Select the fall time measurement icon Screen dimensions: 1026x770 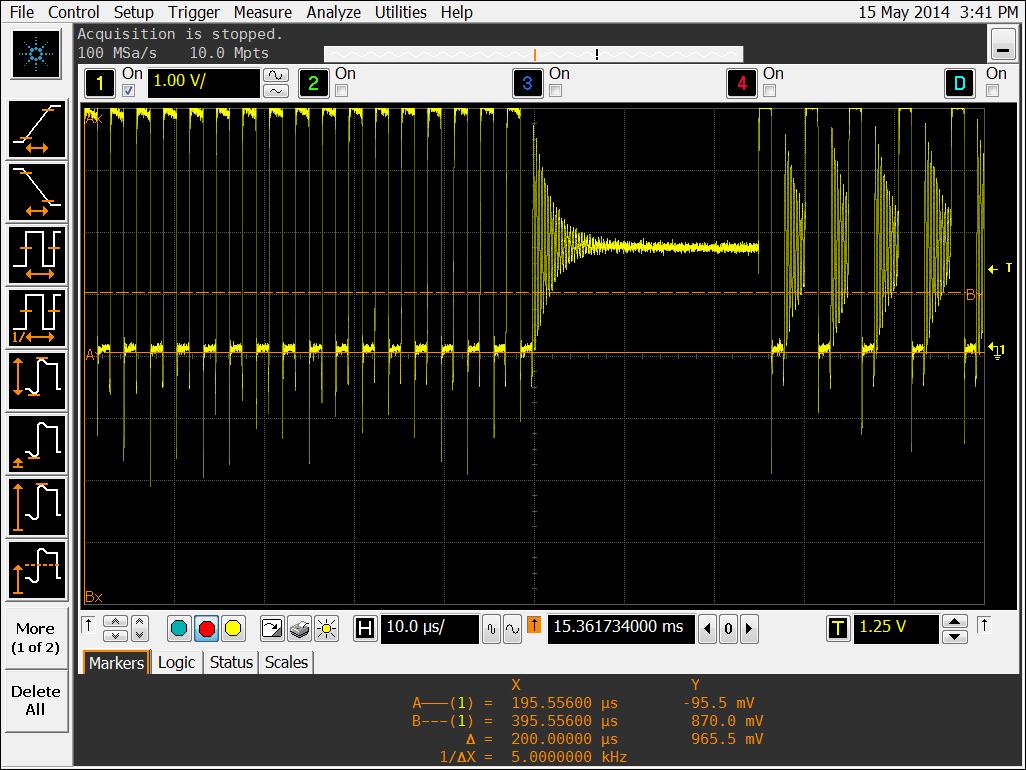click(x=37, y=192)
